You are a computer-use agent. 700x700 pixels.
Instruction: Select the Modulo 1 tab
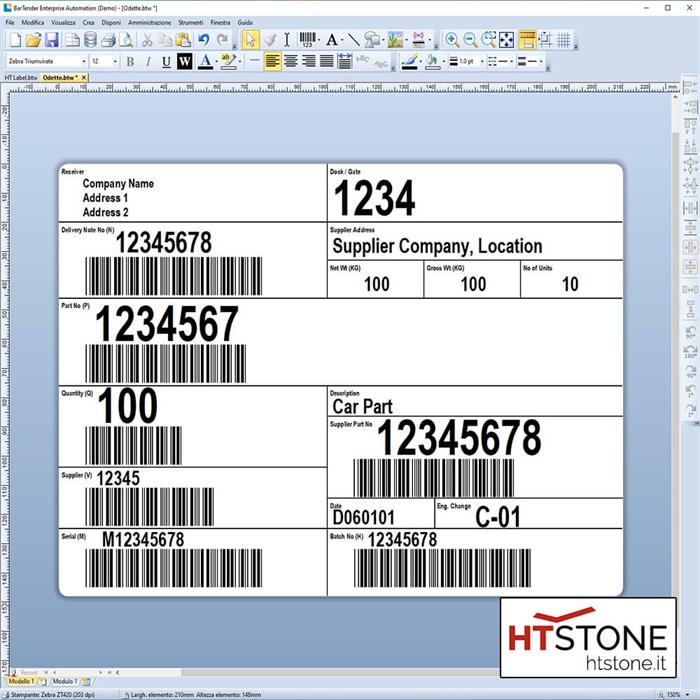pyautogui.click(x=65, y=681)
